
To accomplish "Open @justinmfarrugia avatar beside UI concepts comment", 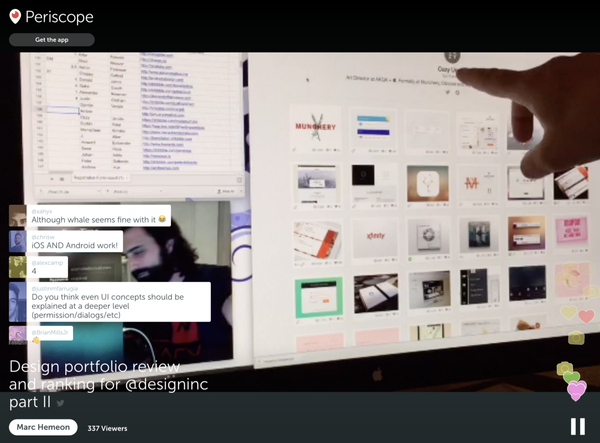I will coord(18,302).
